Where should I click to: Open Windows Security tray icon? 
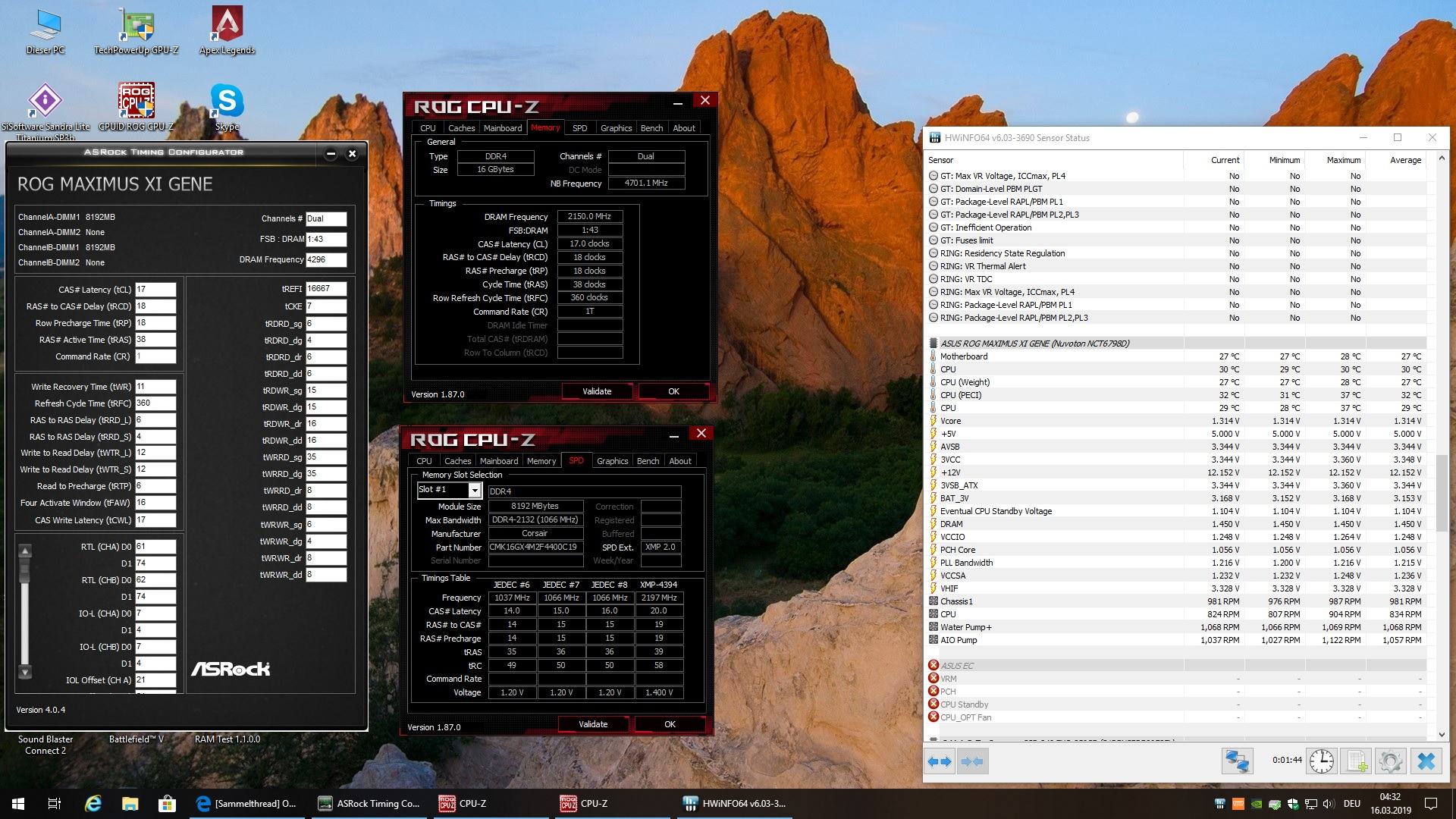click(x=1292, y=804)
